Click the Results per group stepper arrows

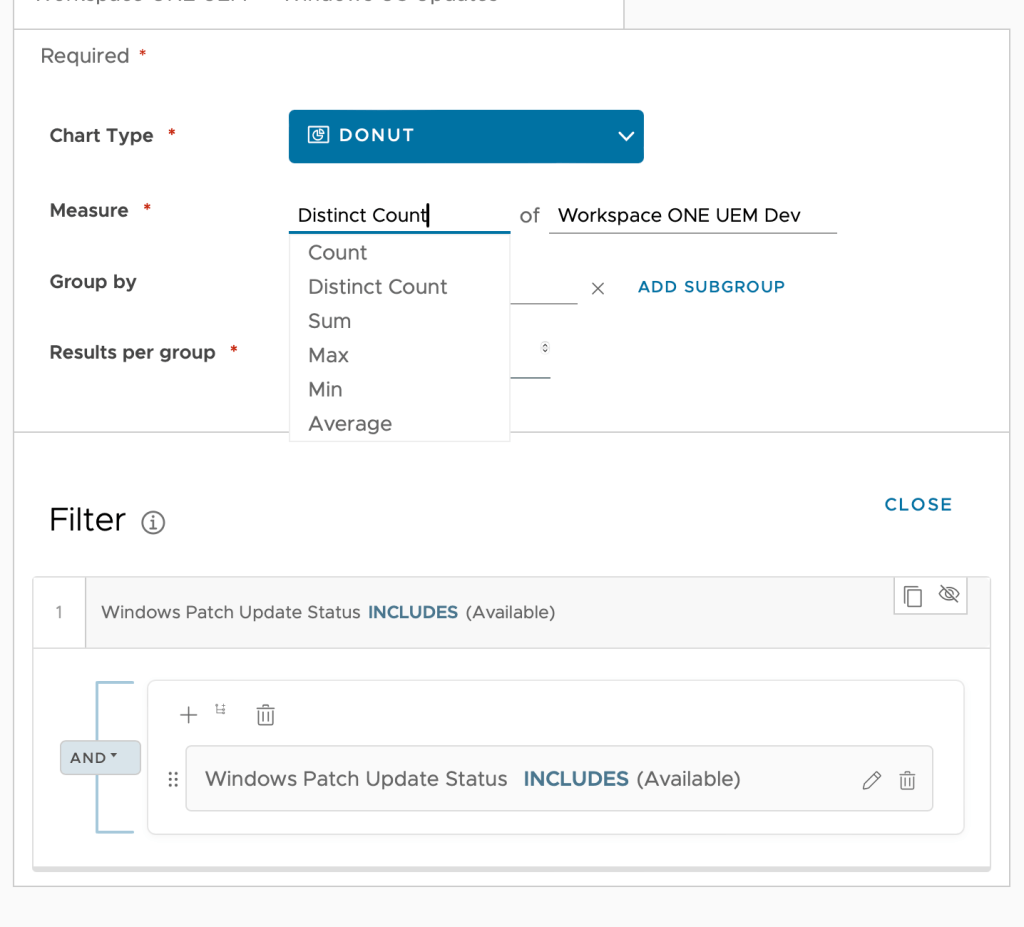(x=544, y=348)
